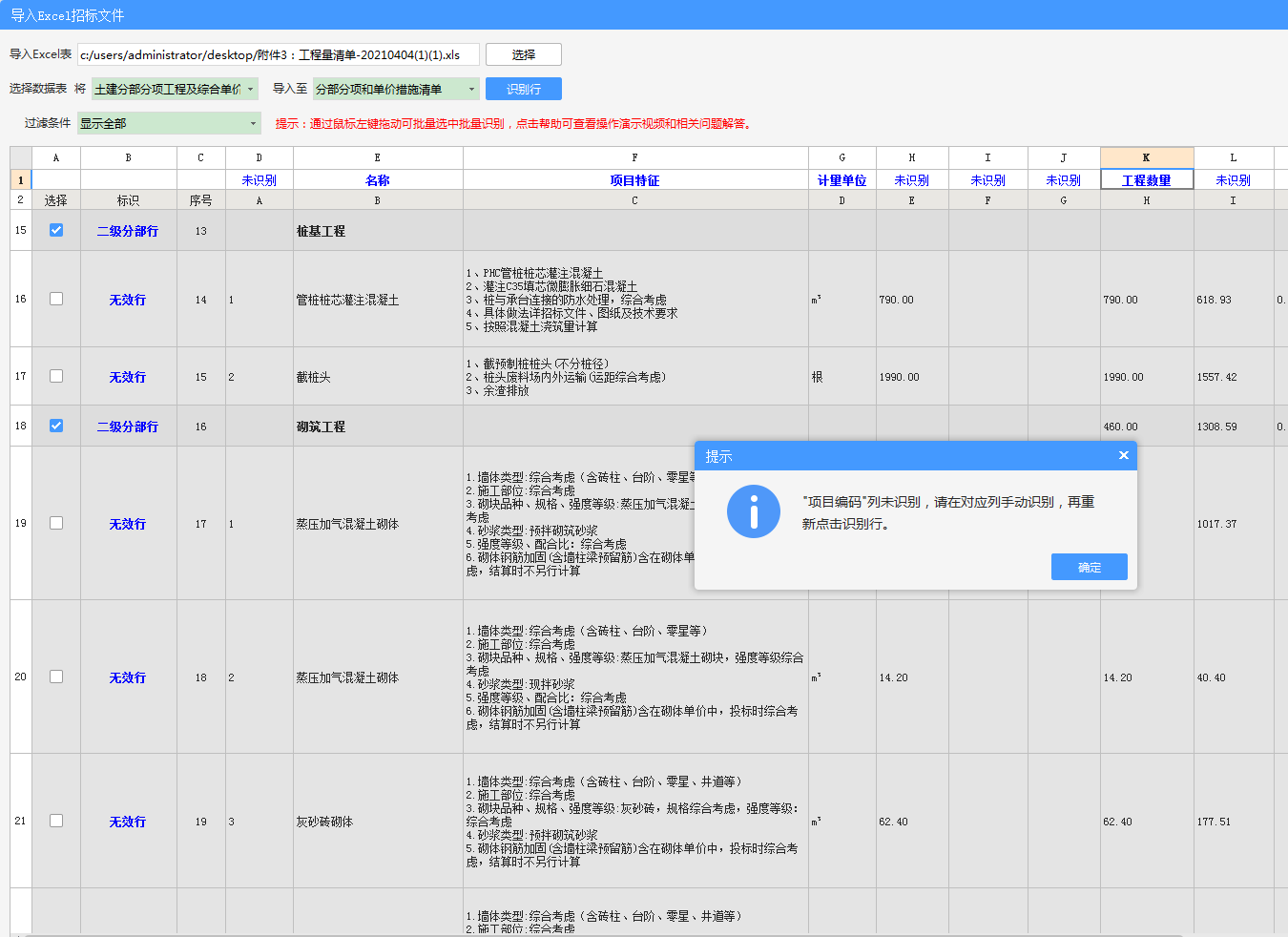Click 二级分部行 label in the 砌筑工程 row

[128, 427]
